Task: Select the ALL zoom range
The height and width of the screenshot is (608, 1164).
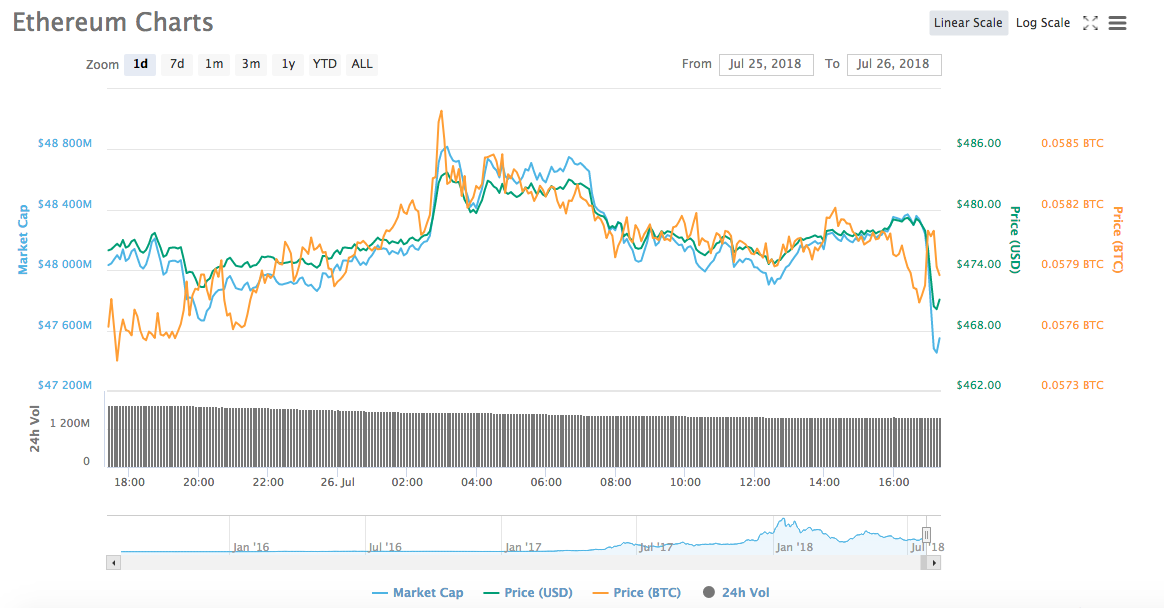Action: point(362,65)
